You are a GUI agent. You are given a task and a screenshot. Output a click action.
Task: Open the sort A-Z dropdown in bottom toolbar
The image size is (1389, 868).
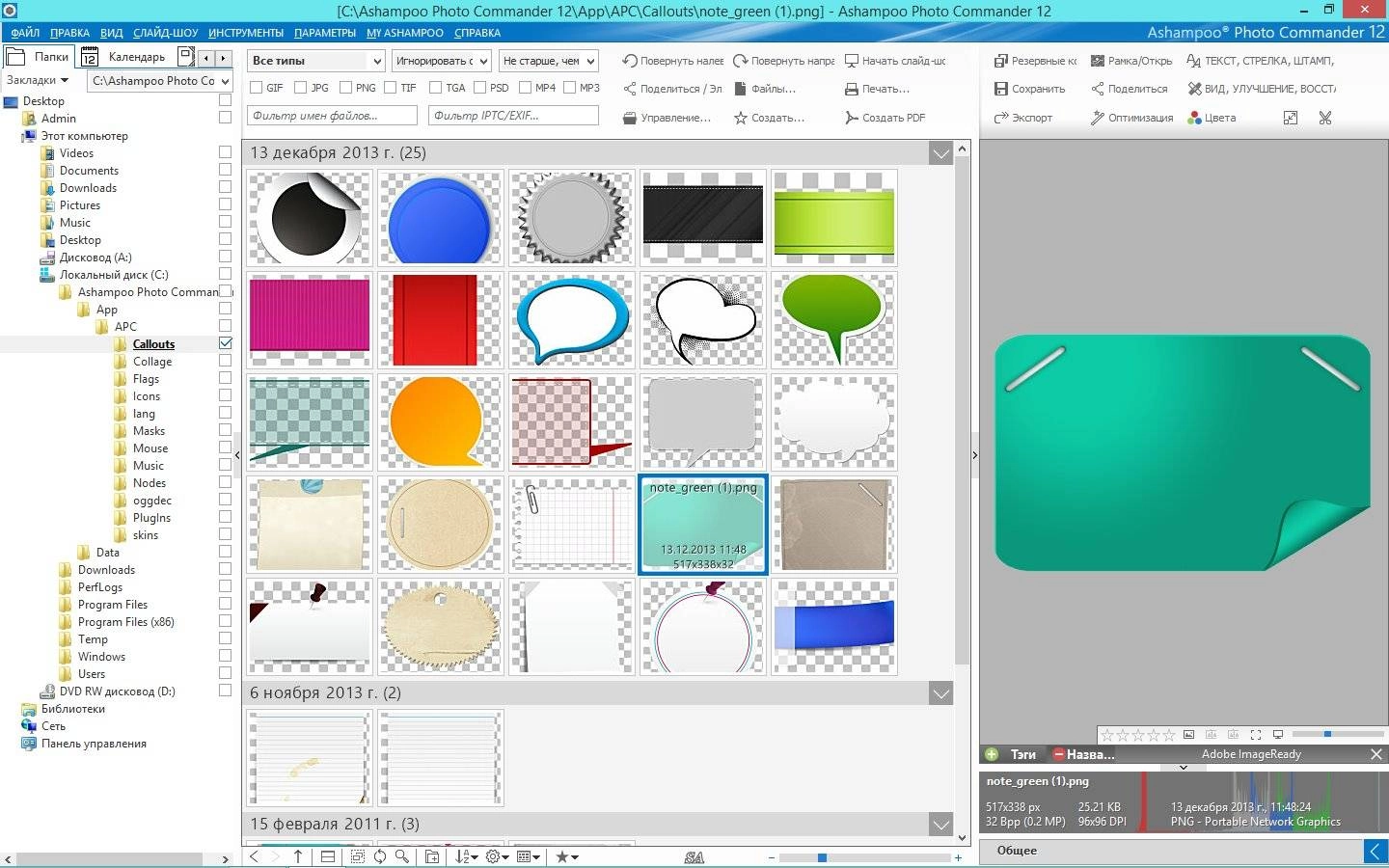(x=467, y=856)
